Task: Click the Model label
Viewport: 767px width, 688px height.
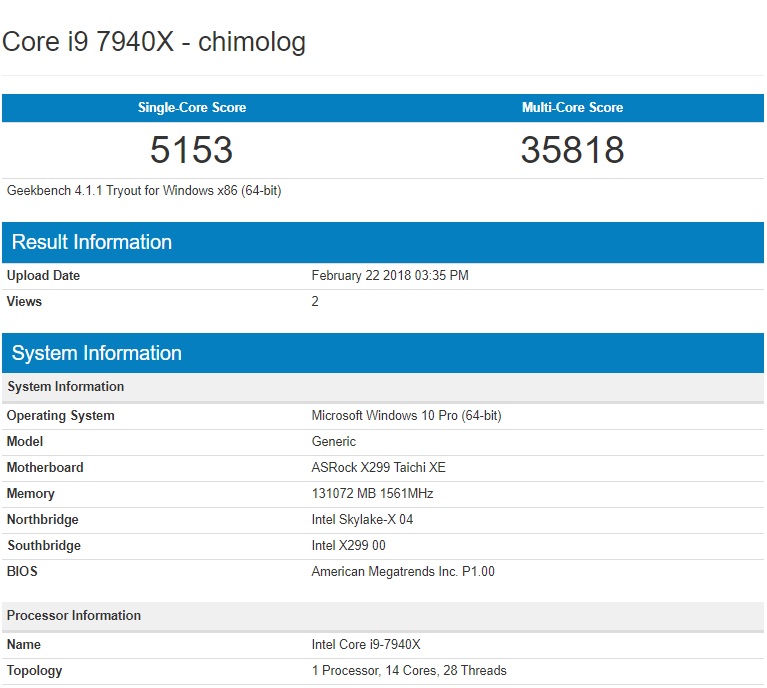Action: click(x=24, y=441)
